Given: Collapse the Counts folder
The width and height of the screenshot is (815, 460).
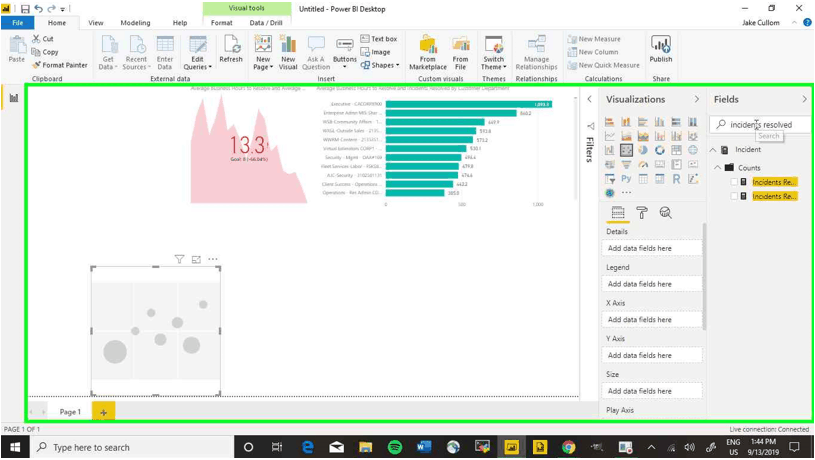Looking at the screenshot, I should tap(718, 167).
